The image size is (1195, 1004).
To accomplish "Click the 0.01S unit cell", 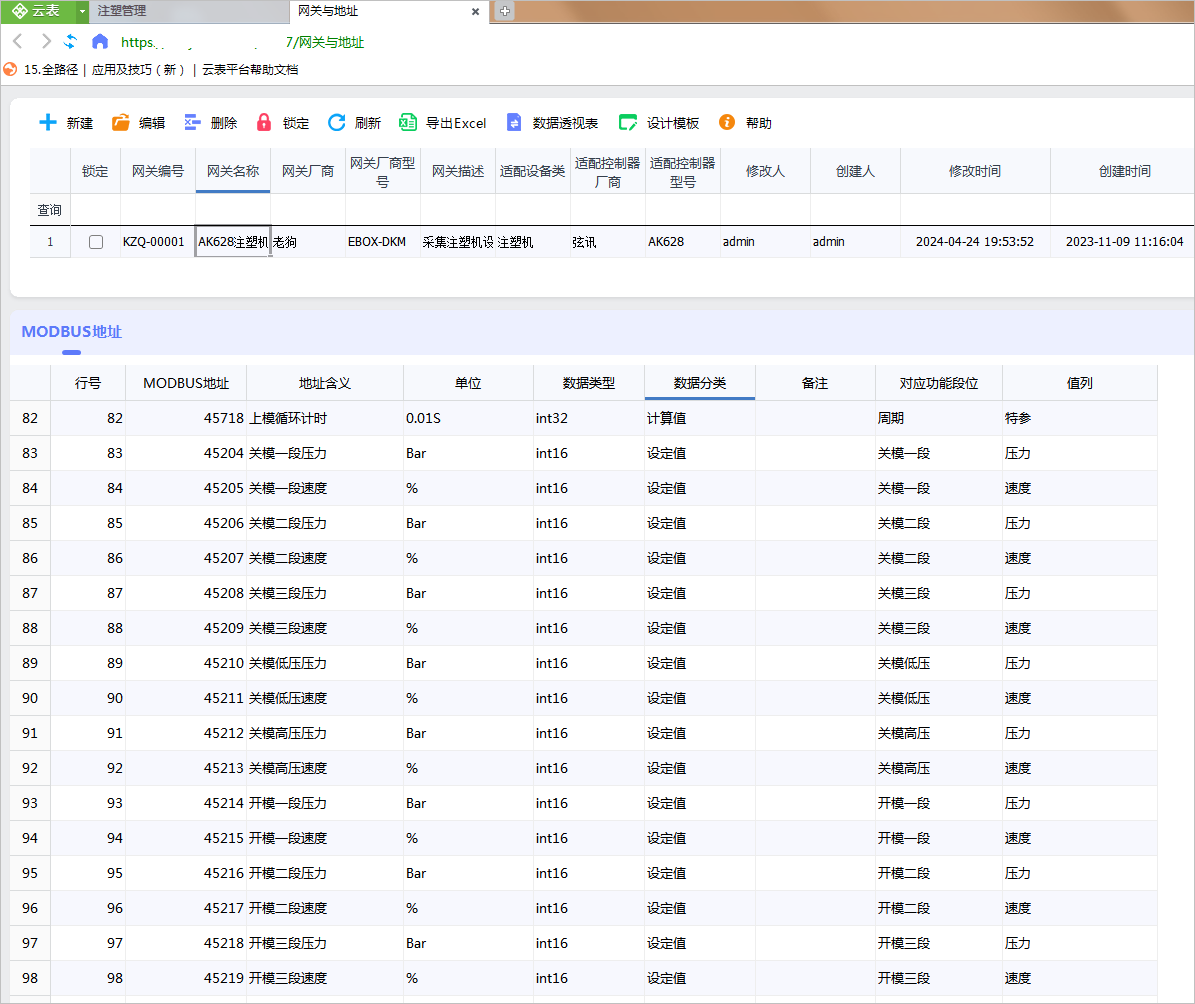I will tap(468, 418).
